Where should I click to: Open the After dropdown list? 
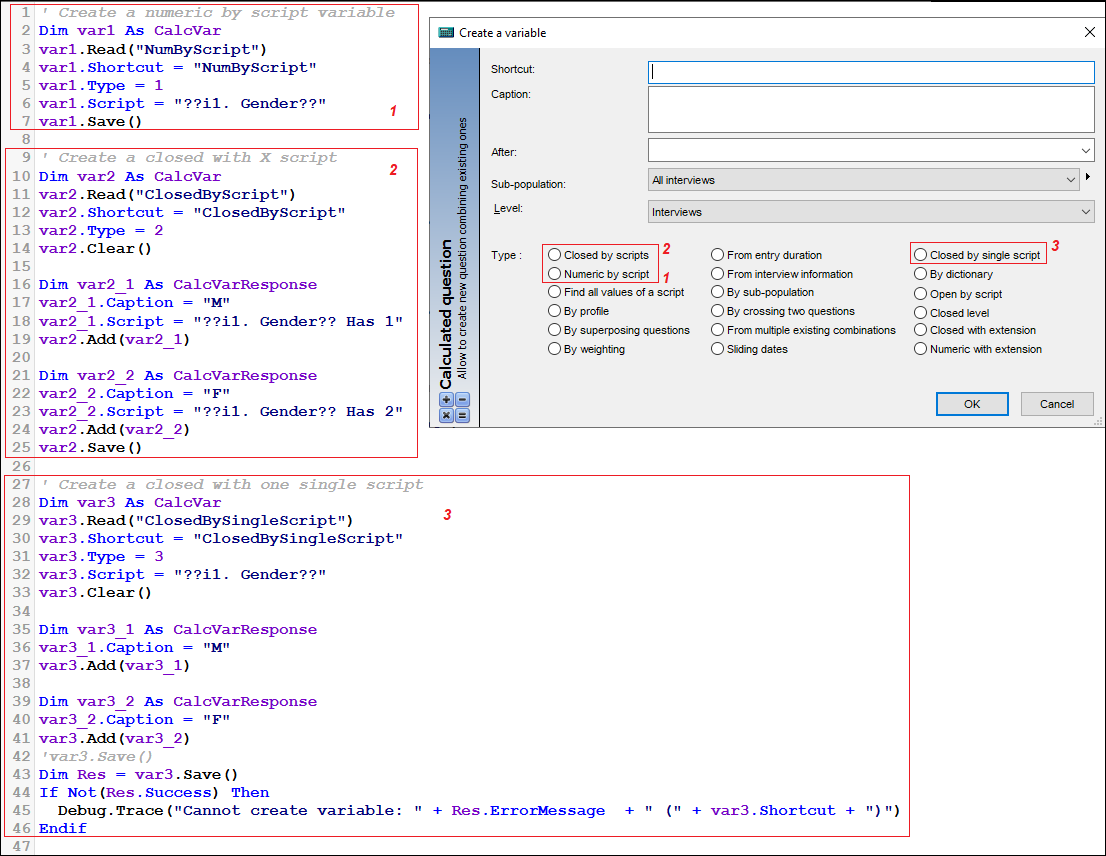[x=871, y=150]
